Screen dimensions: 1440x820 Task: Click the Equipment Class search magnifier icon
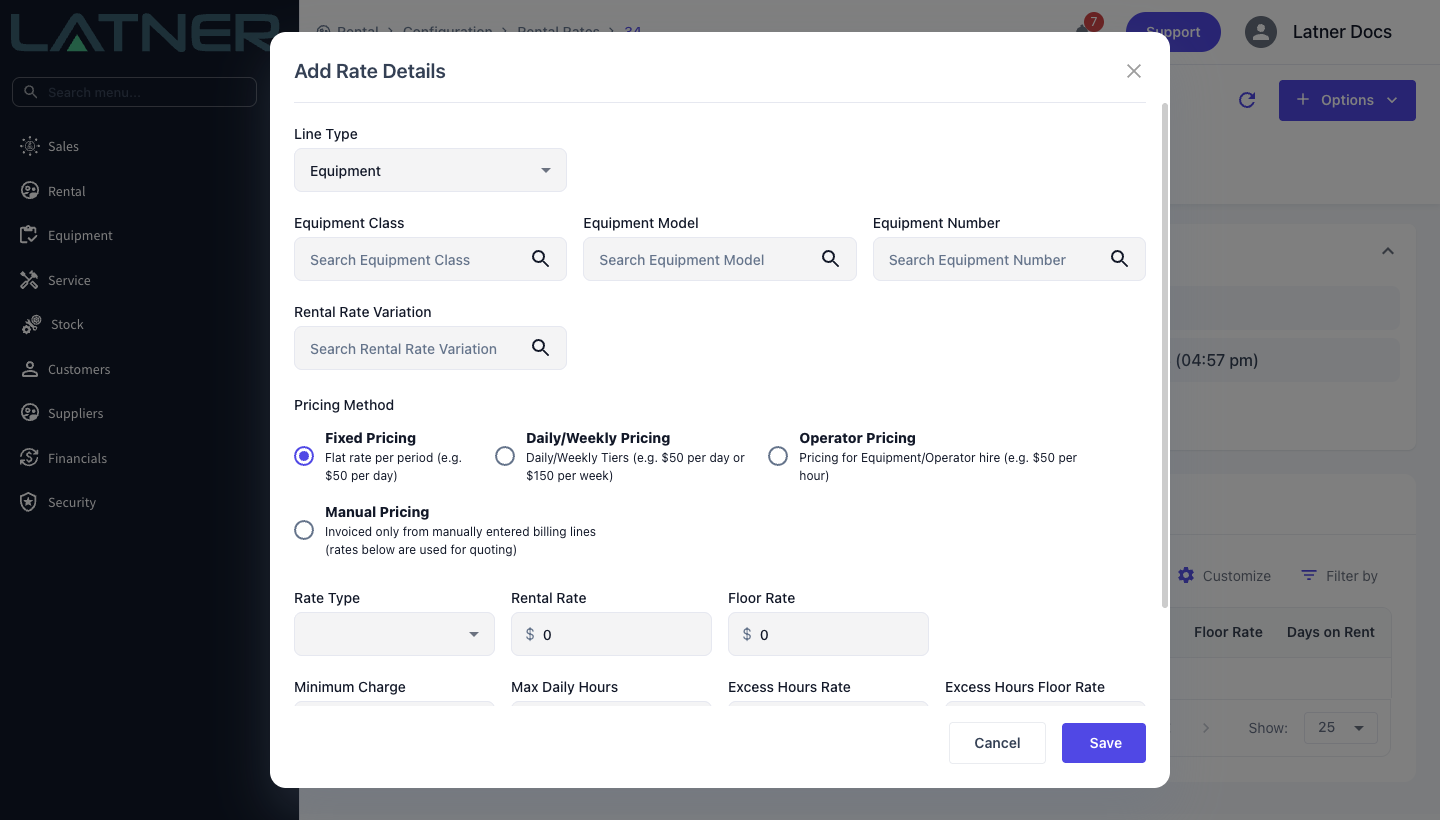pos(540,259)
